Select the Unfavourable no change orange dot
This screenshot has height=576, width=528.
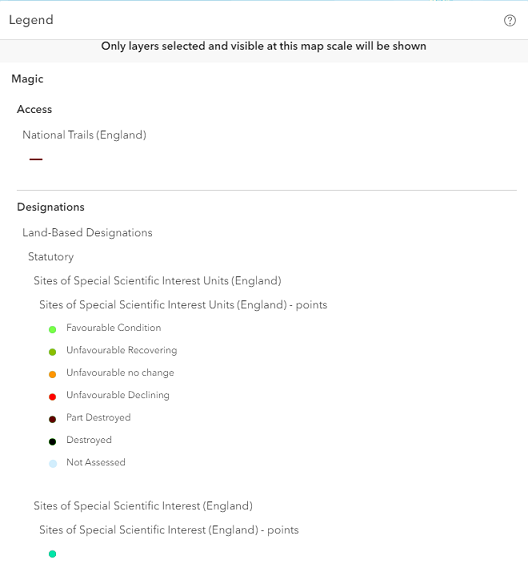pyautogui.click(x=53, y=374)
